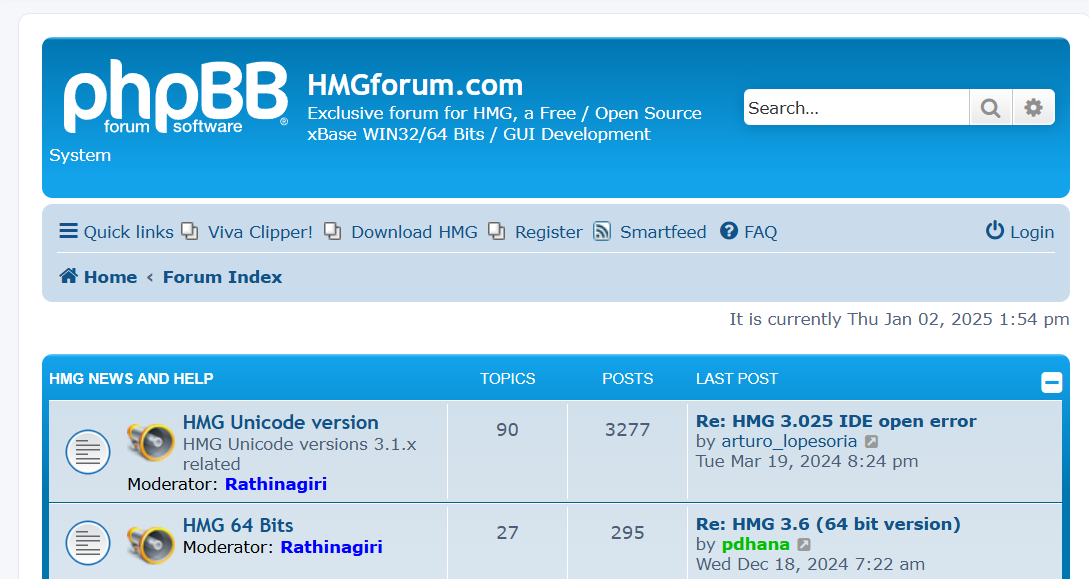The image size is (1089, 579).
Task: Click the phpBB forum software logo
Action: pyautogui.click(x=176, y=96)
